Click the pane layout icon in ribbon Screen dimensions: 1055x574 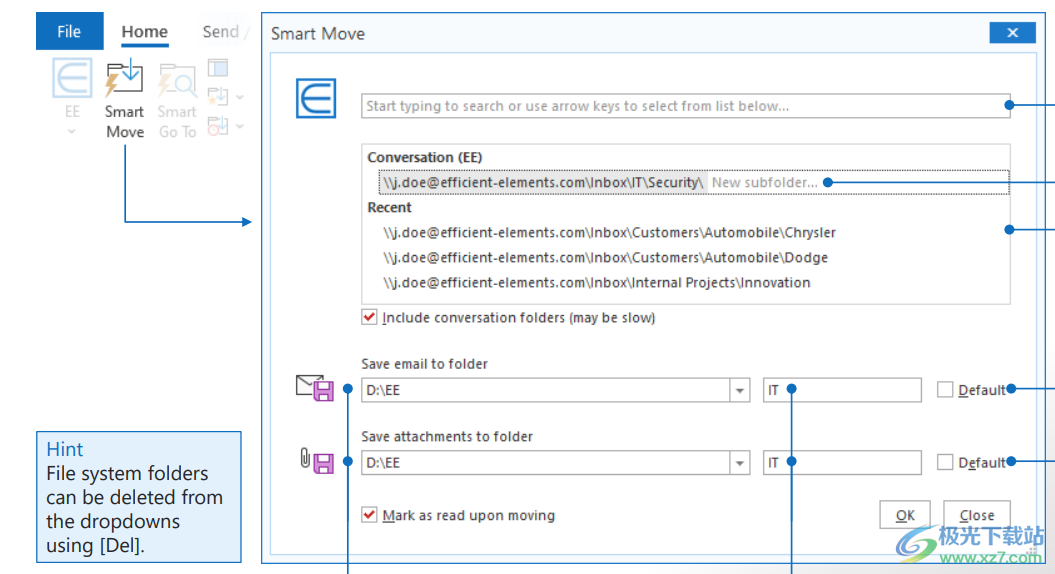tap(218, 68)
